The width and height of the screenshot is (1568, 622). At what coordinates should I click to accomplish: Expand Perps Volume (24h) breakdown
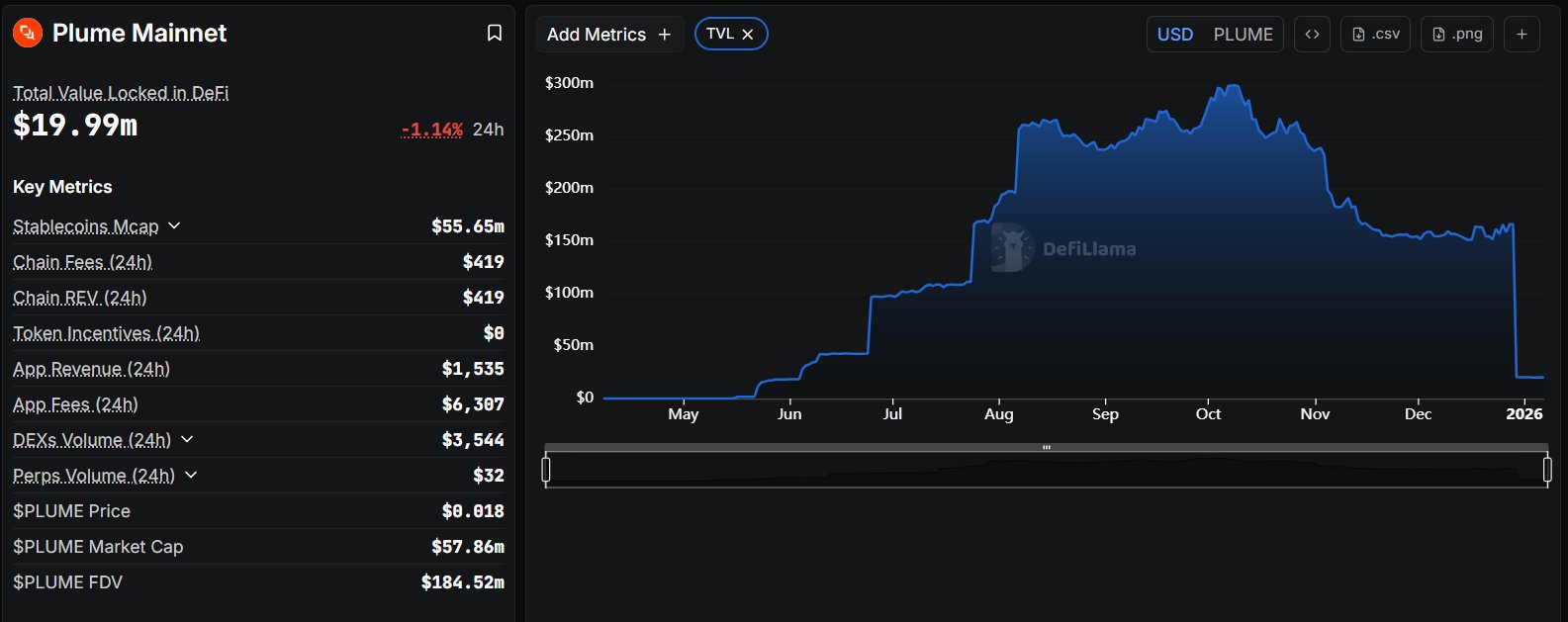[191, 475]
